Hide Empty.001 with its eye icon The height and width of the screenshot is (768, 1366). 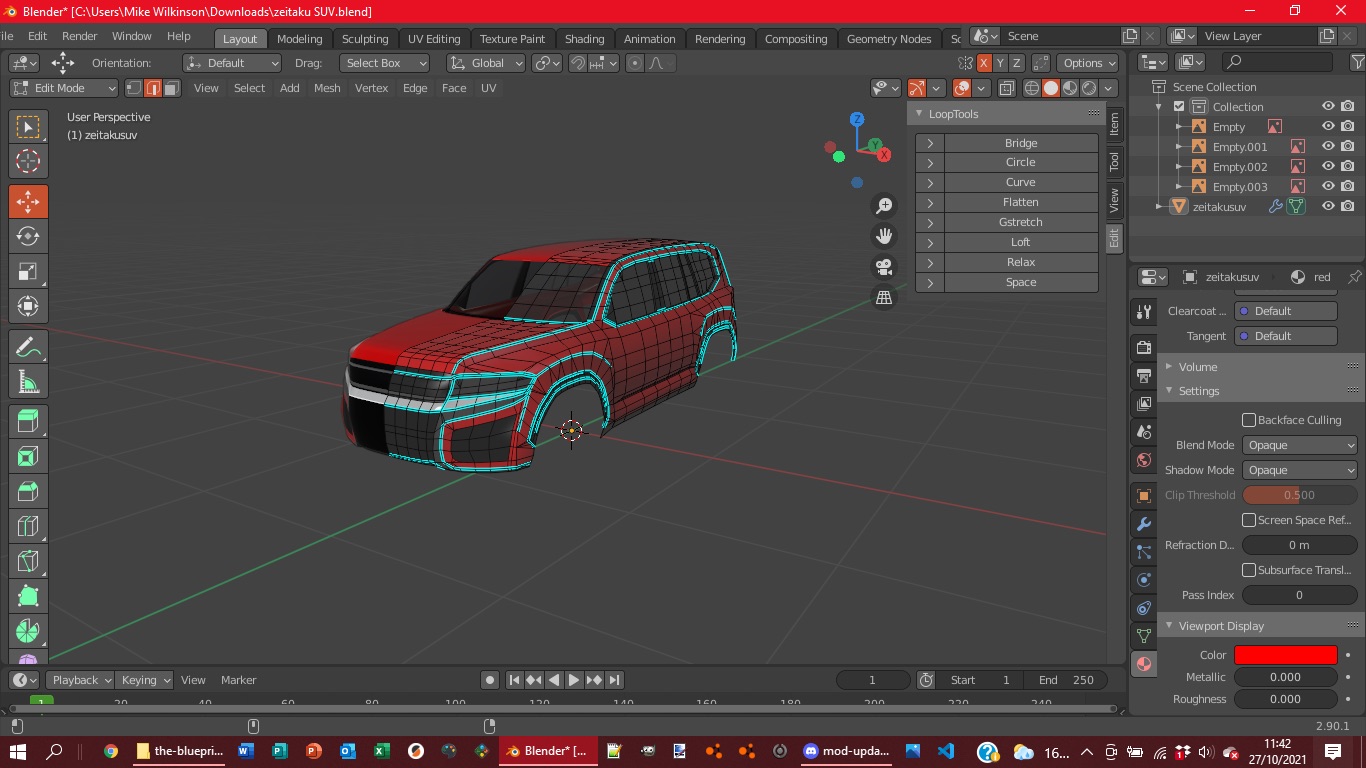(x=1328, y=147)
